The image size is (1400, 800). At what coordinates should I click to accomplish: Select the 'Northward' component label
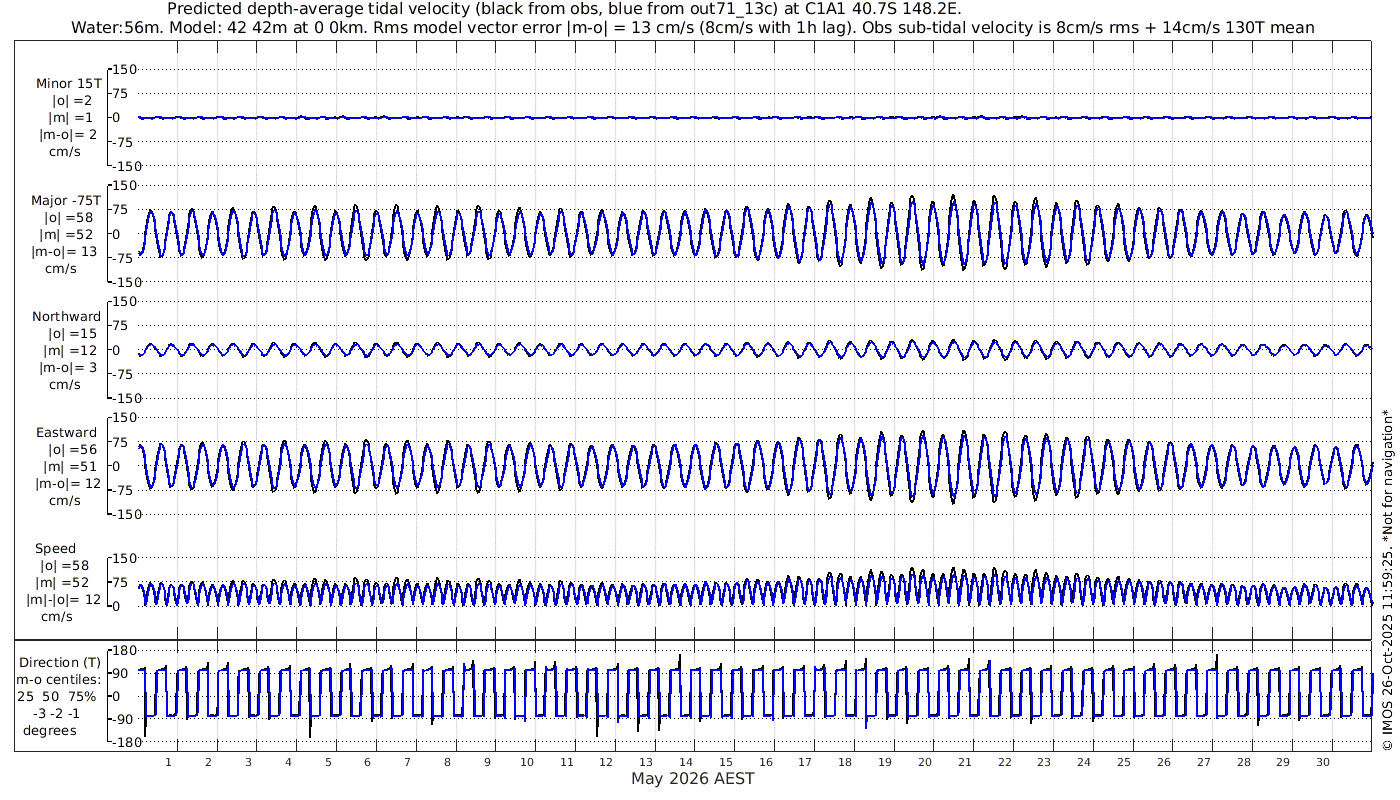tap(66, 316)
